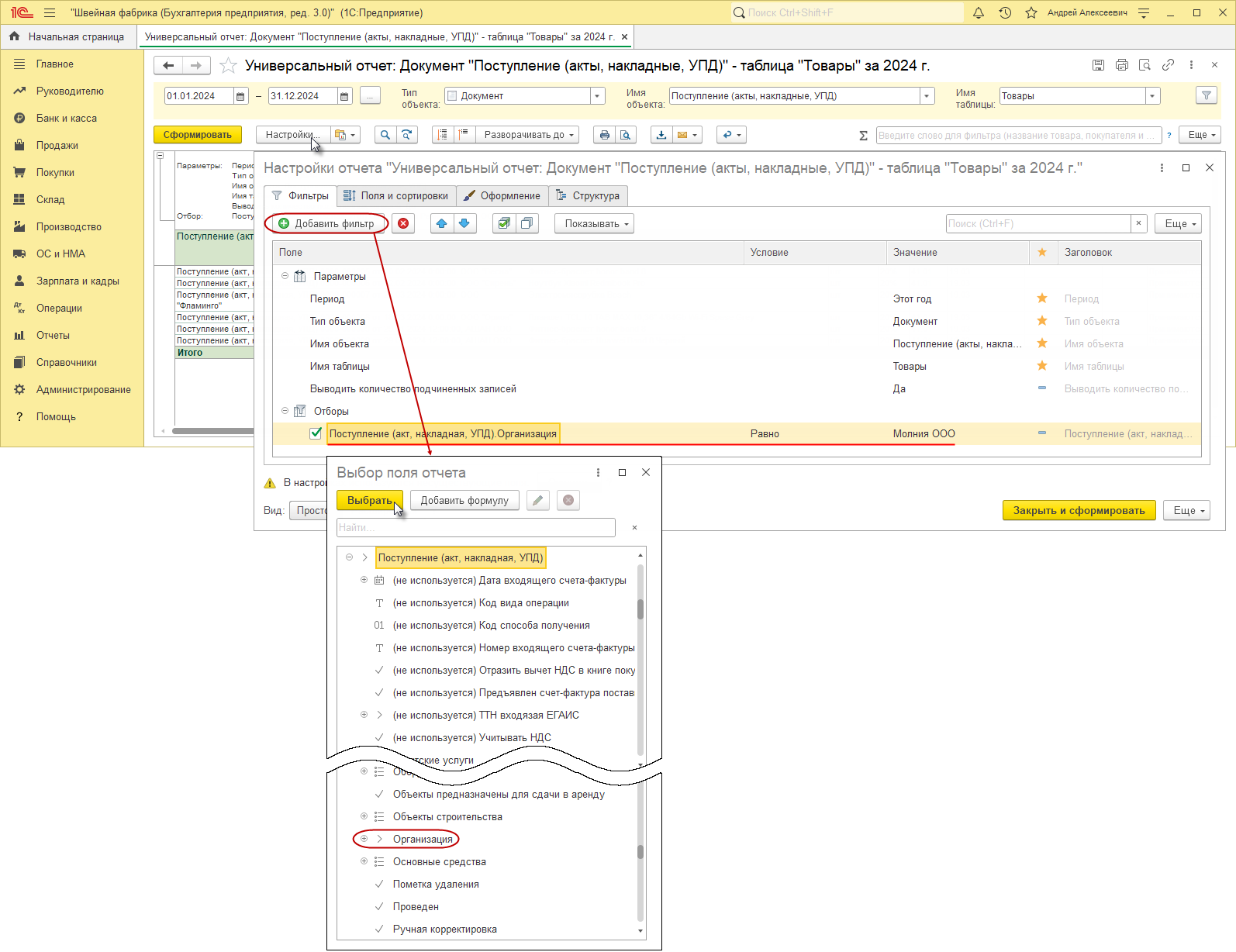
Task: Click Добавить формулу button
Action: click(464, 500)
